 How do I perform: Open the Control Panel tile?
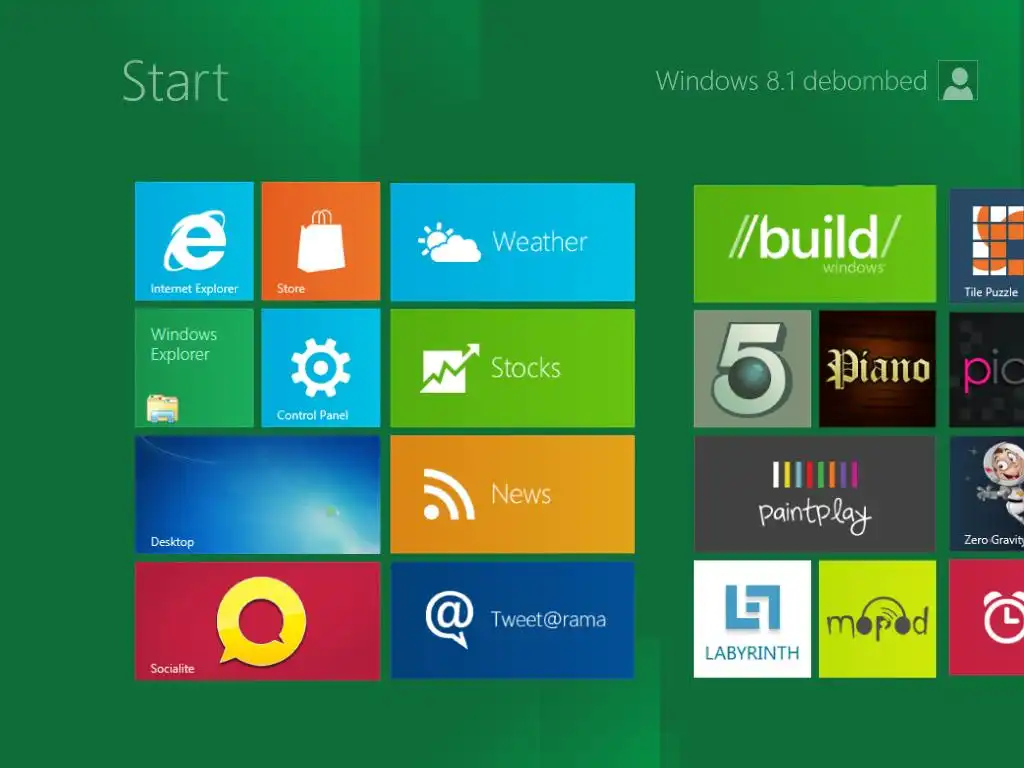click(x=321, y=368)
